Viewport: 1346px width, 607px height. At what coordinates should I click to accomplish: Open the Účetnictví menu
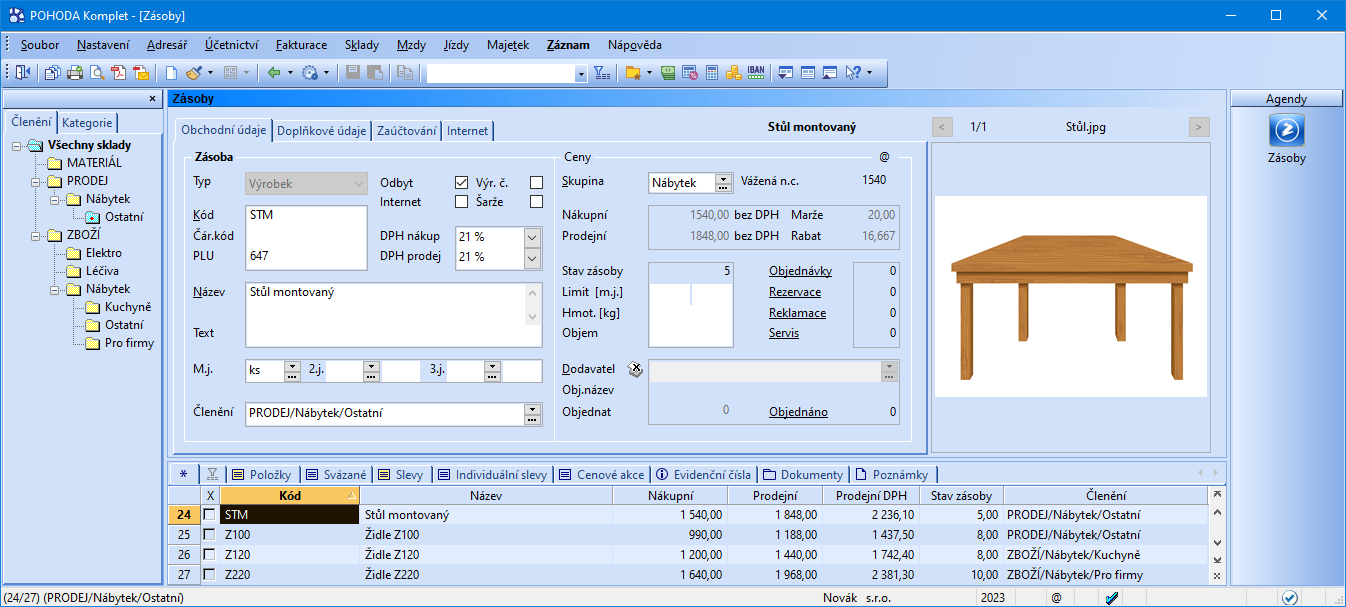(x=232, y=45)
